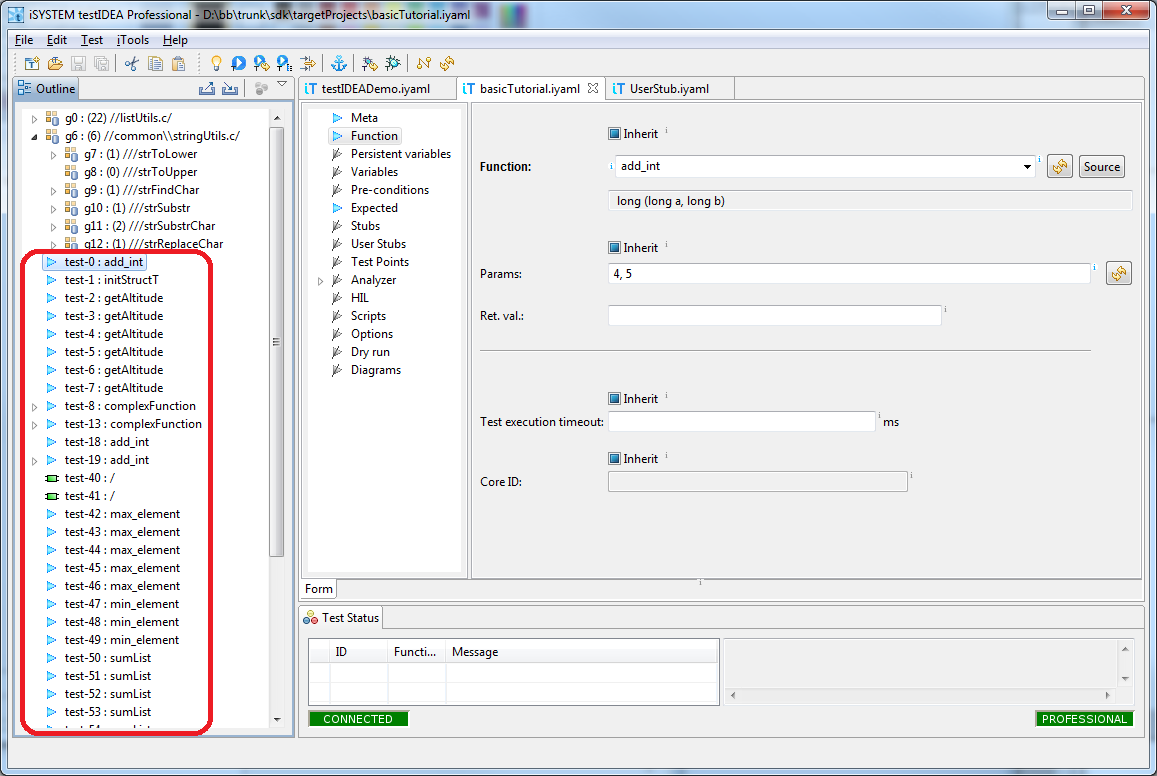
Task: Select test-40 green group item
Action: [x=89, y=478]
